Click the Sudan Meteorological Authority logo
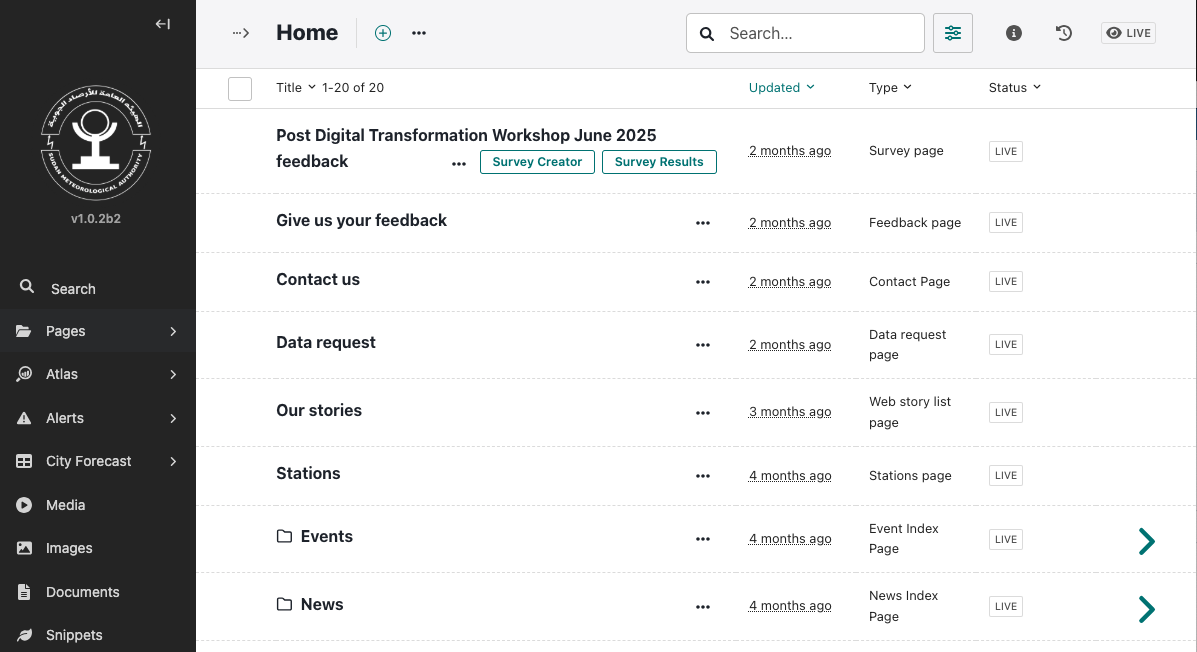 [x=96, y=143]
